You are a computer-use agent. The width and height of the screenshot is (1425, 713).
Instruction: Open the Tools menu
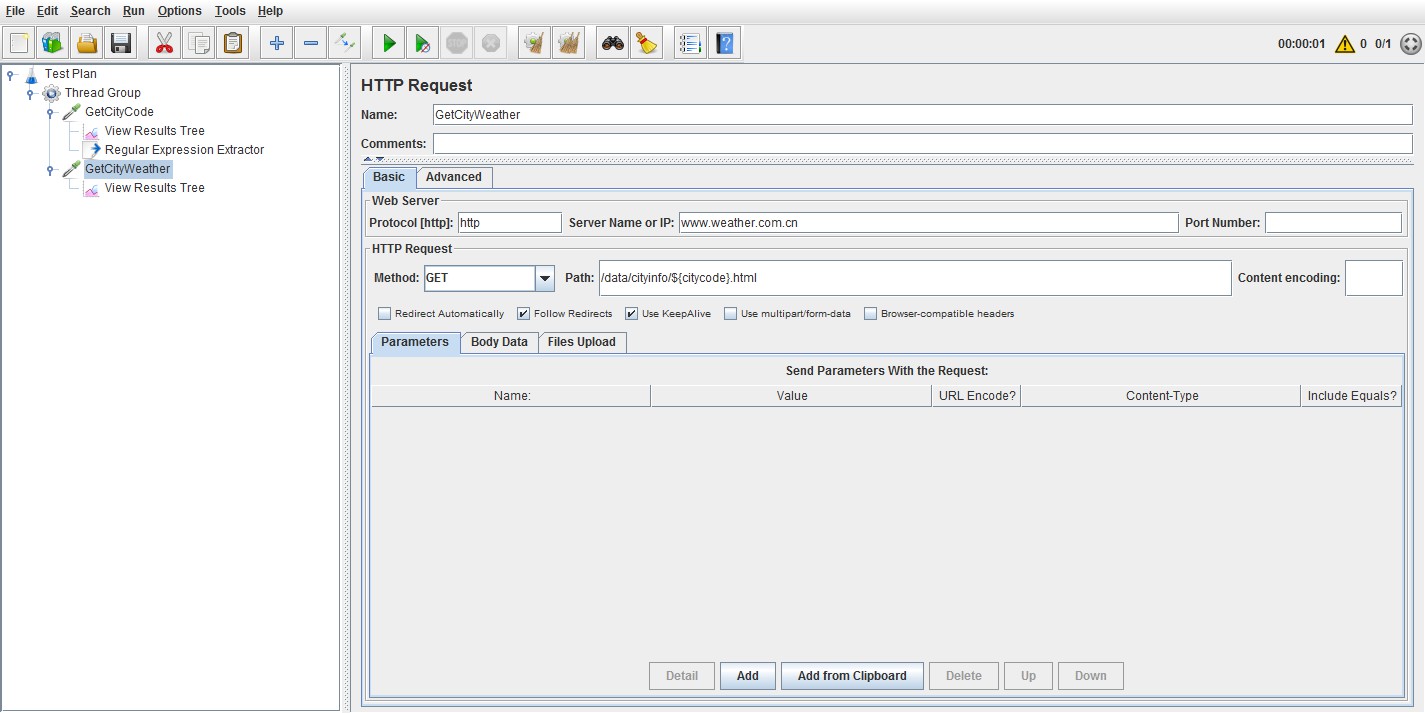230,11
